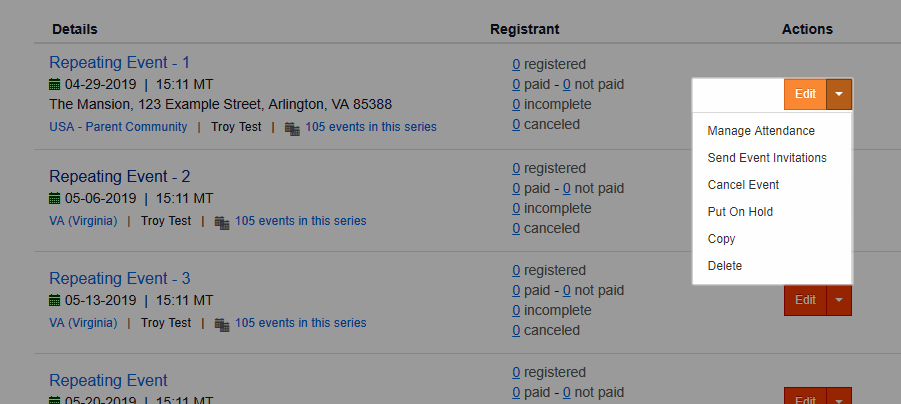
Task: Open Repeating Event - 2 registered count link
Action: (516, 168)
